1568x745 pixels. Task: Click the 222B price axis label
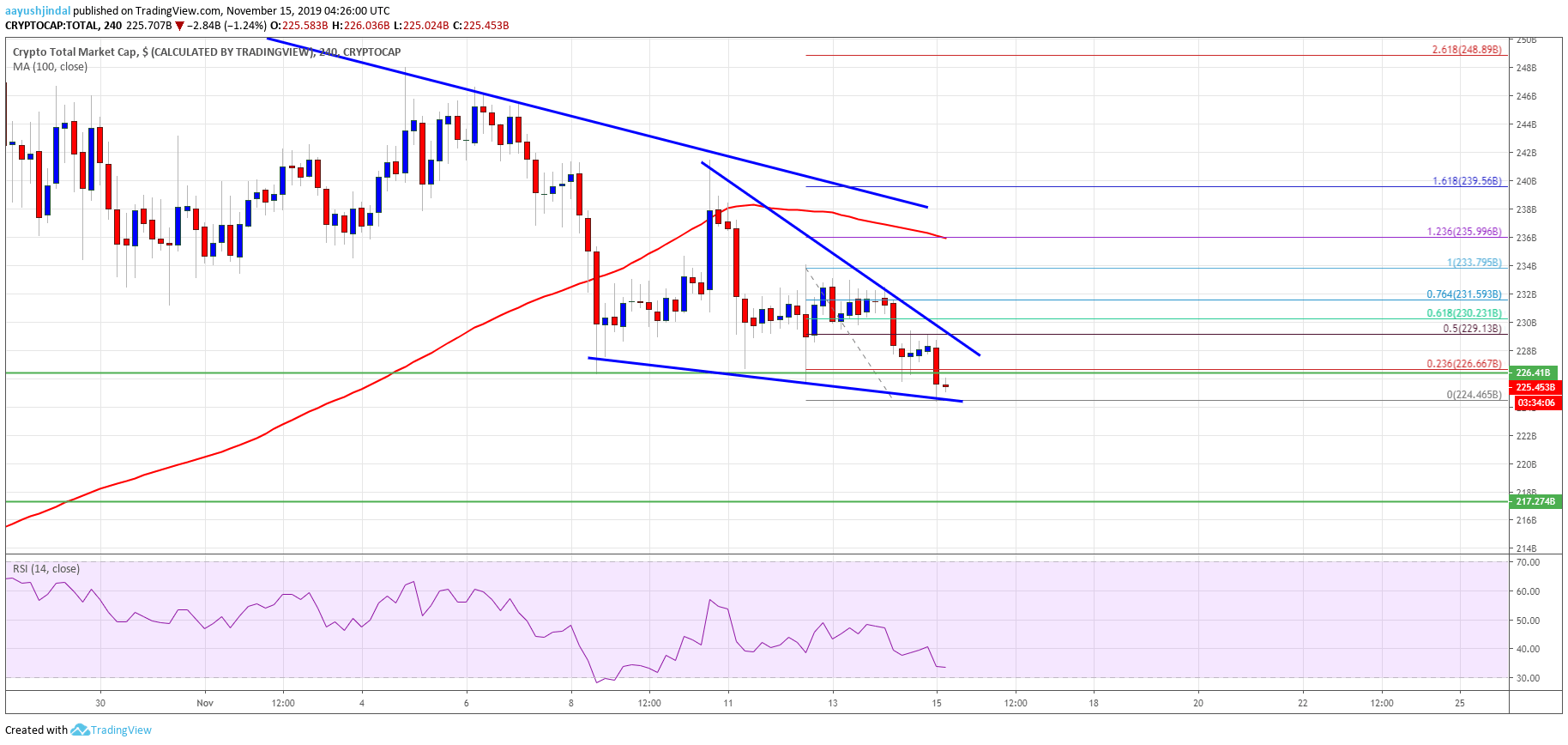1526,436
